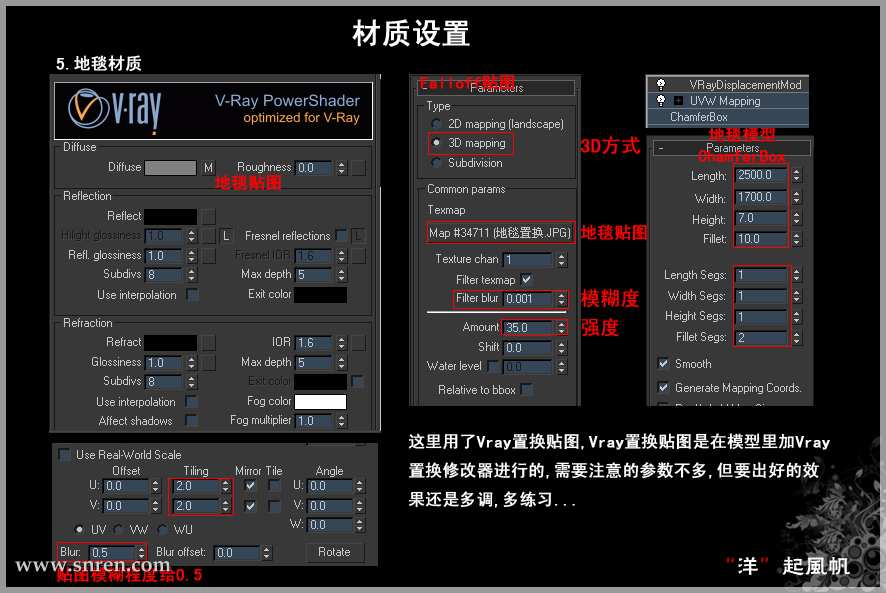Click the Blur value field
This screenshot has width=886, height=593.
click(x=112, y=553)
